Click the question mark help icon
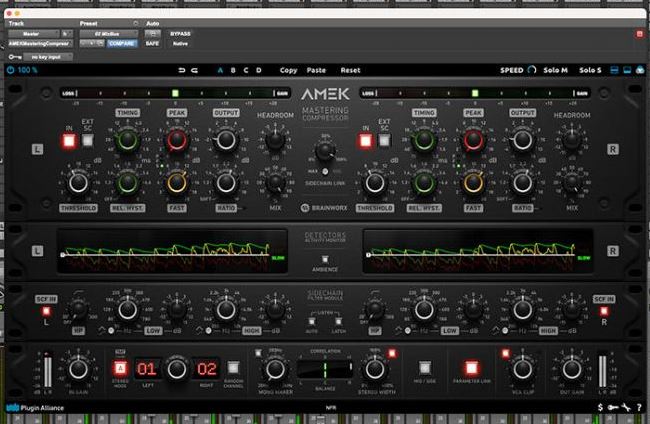The height and width of the screenshot is (424, 650). tap(637, 407)
